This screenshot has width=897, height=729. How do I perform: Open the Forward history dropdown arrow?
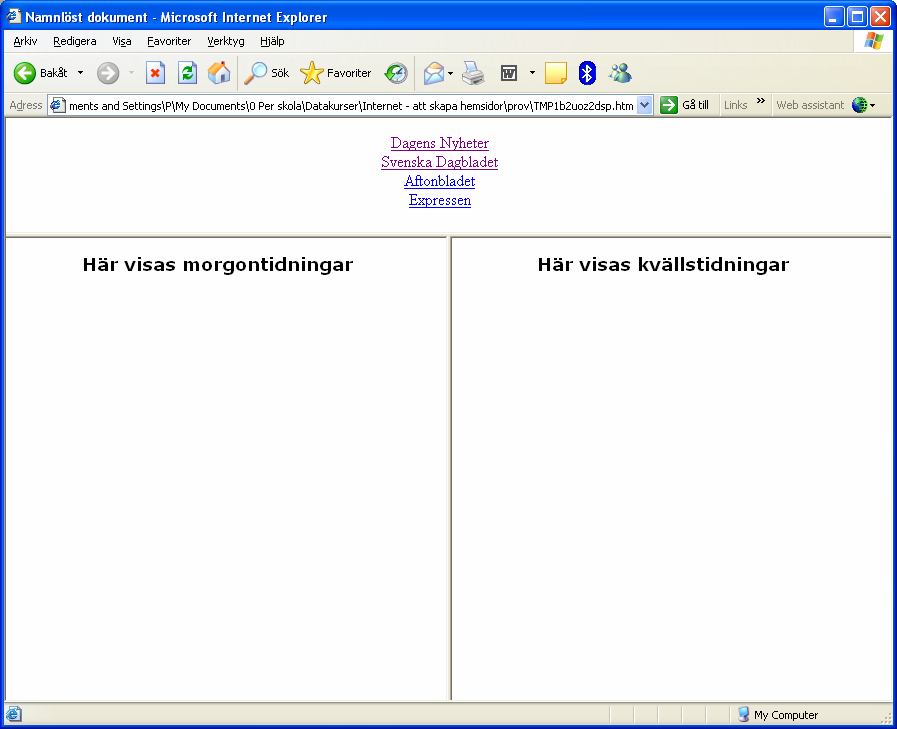[131, 73]
